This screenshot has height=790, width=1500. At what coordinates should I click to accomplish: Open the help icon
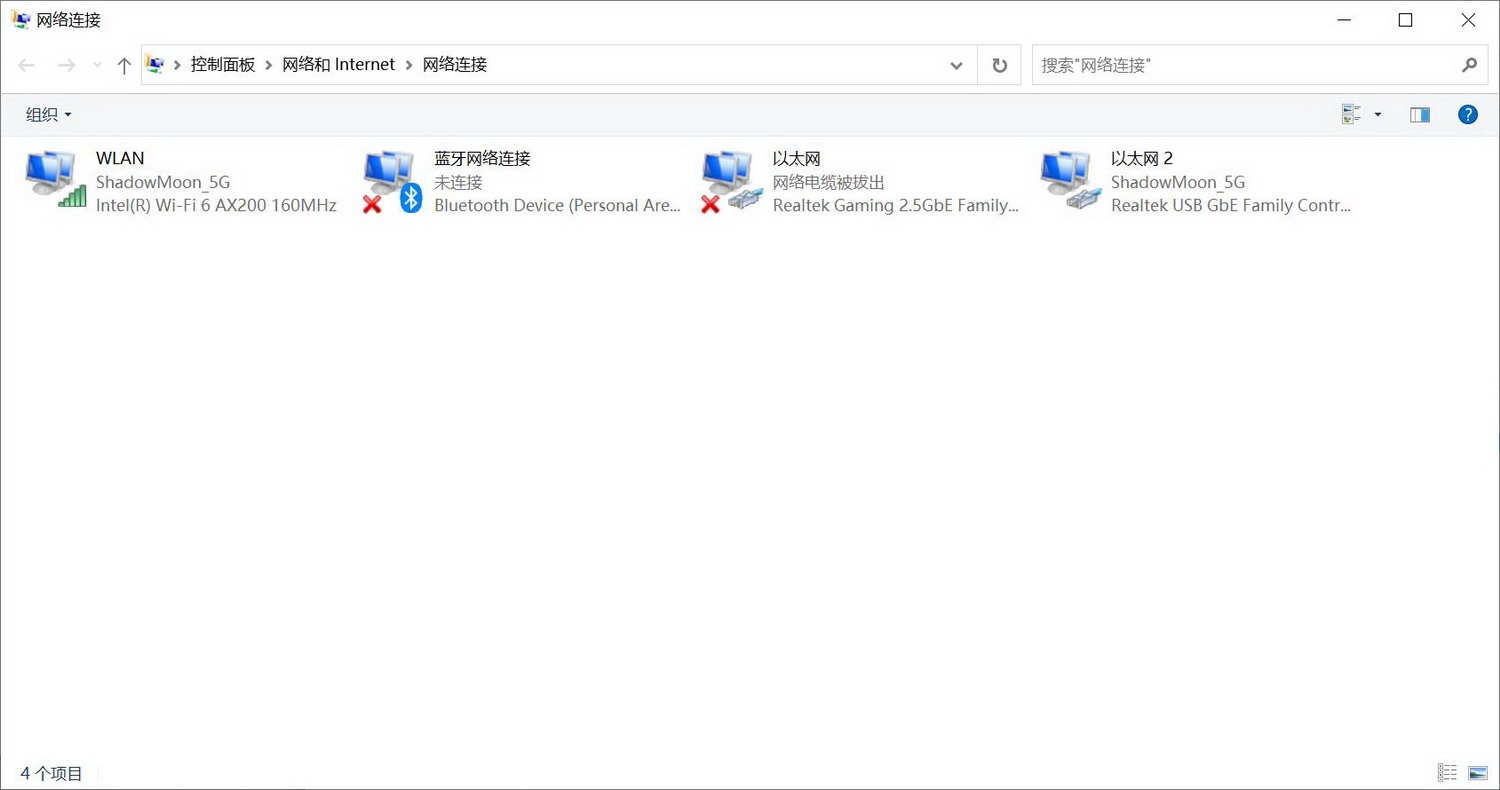(x=1468, y=115)
